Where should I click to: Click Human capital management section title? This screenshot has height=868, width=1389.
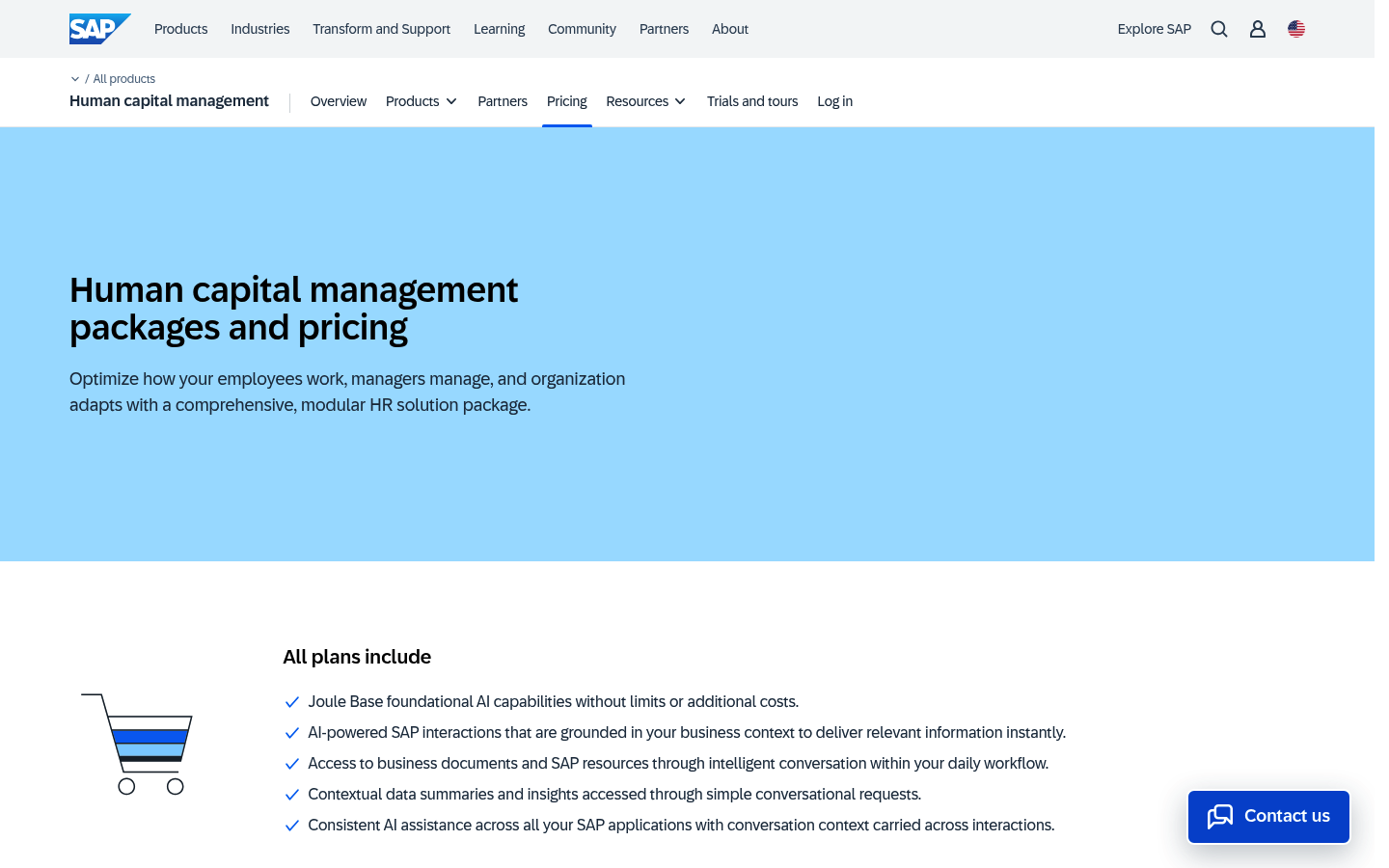tap(169, 101)
